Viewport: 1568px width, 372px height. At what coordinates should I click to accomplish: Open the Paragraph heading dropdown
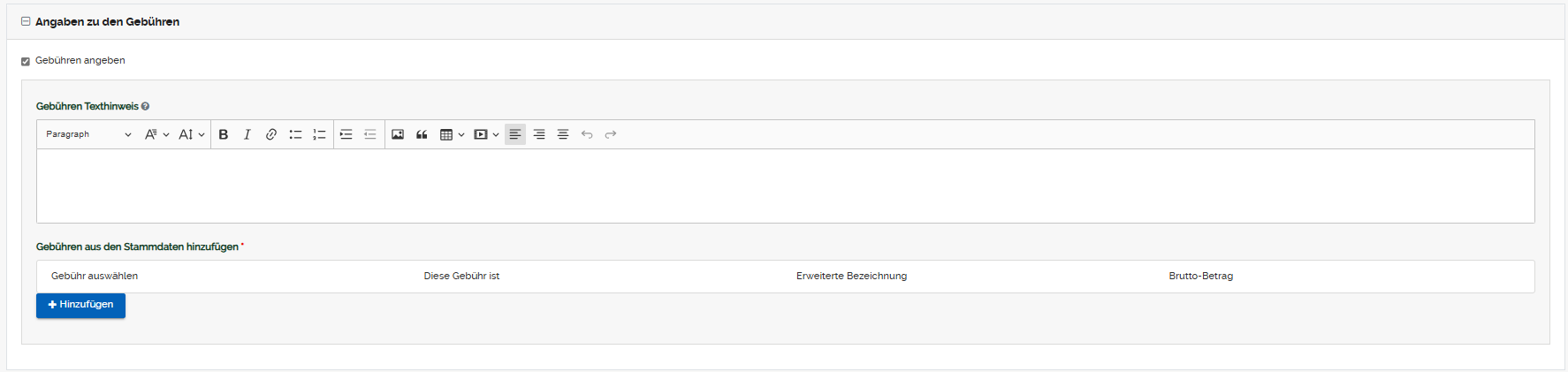click(x=88, y=134)
